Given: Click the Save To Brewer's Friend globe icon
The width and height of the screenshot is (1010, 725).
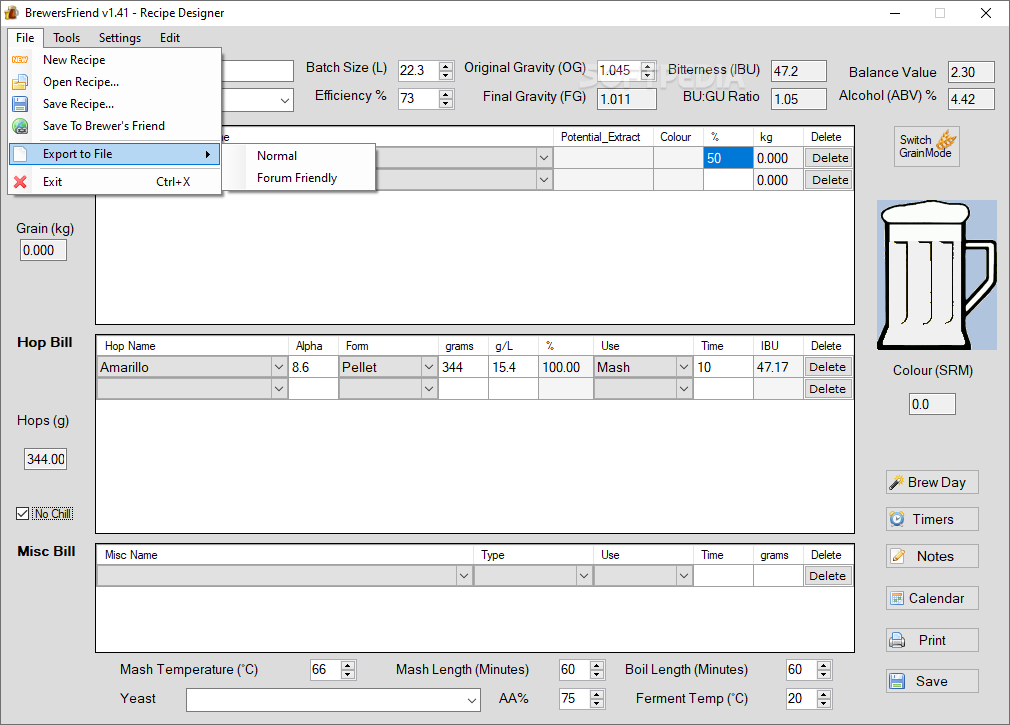Looking at the screenshot, I should pos(20,126).
